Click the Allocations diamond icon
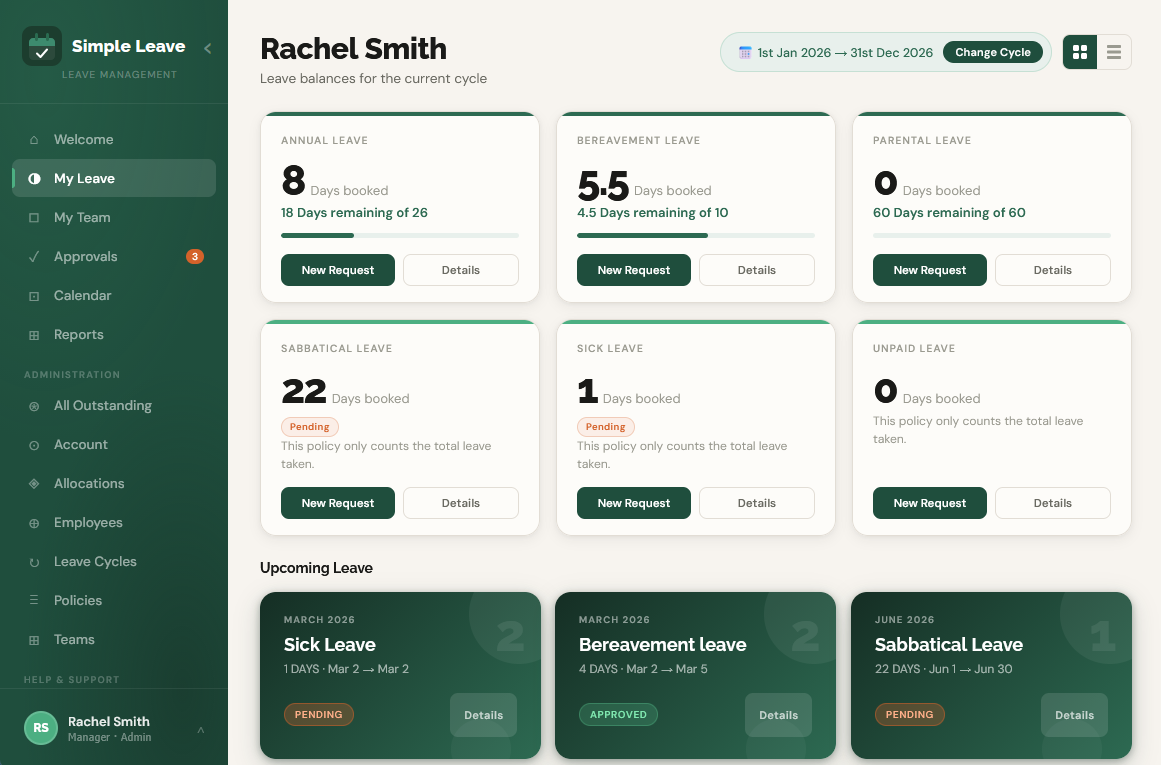1161x765 pixels. 34,484
